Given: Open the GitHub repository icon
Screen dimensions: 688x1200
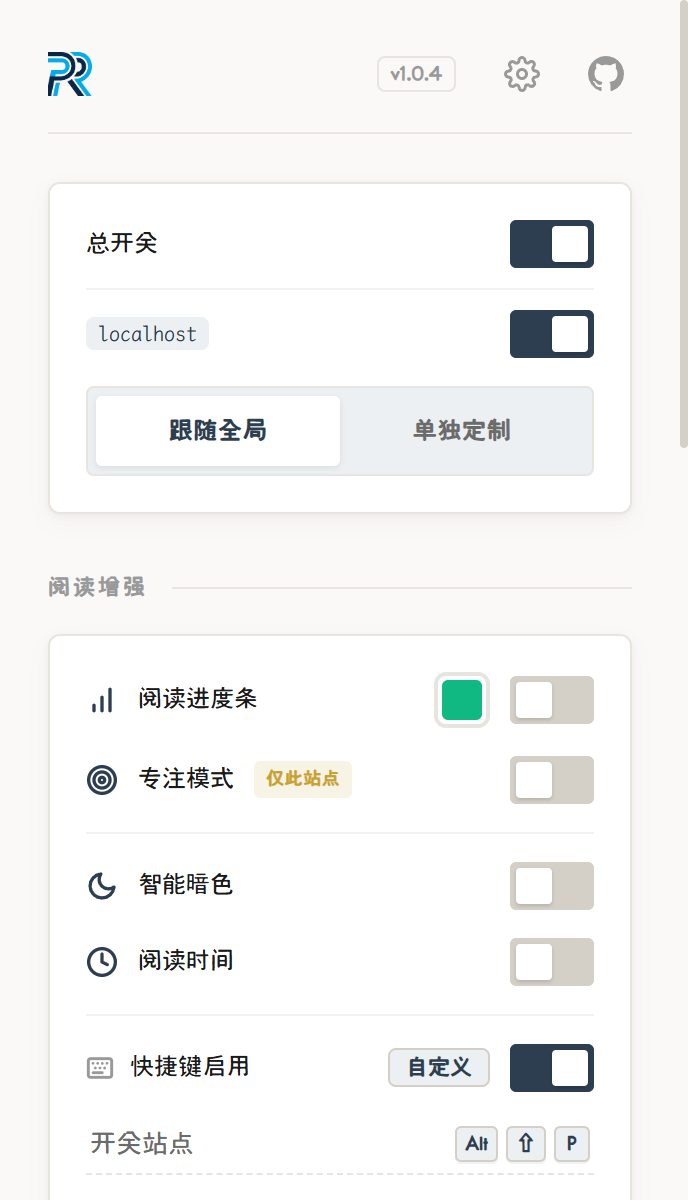Looking at the screenshot, I should point(606,74).
